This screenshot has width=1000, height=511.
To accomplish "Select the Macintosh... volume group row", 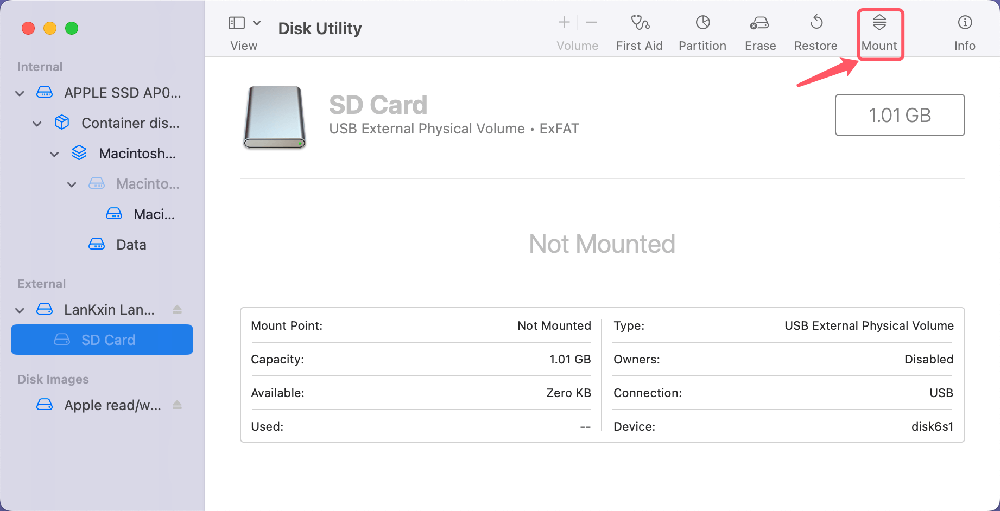I will point(102,154).
